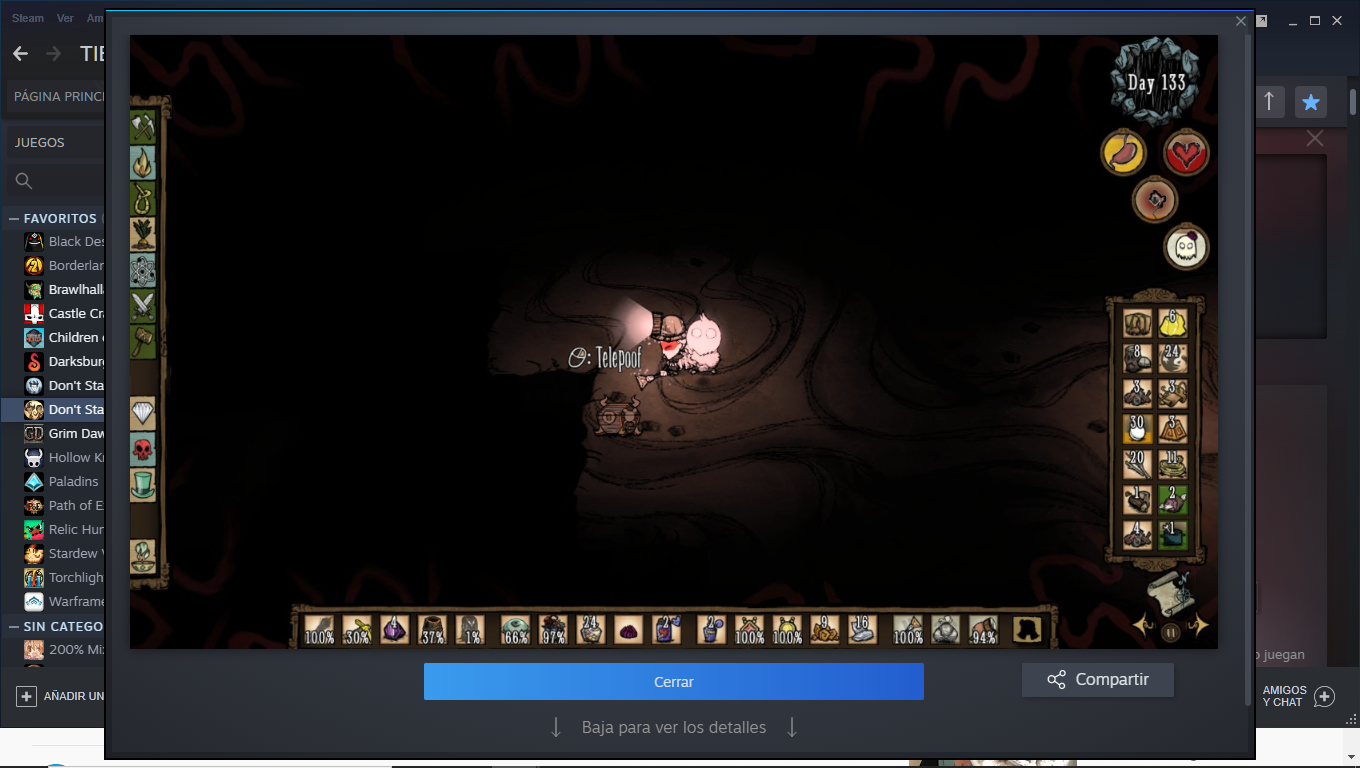Click the small window-mode icon left of minimize
1360x768 pixels.
tap(1262, 21)
